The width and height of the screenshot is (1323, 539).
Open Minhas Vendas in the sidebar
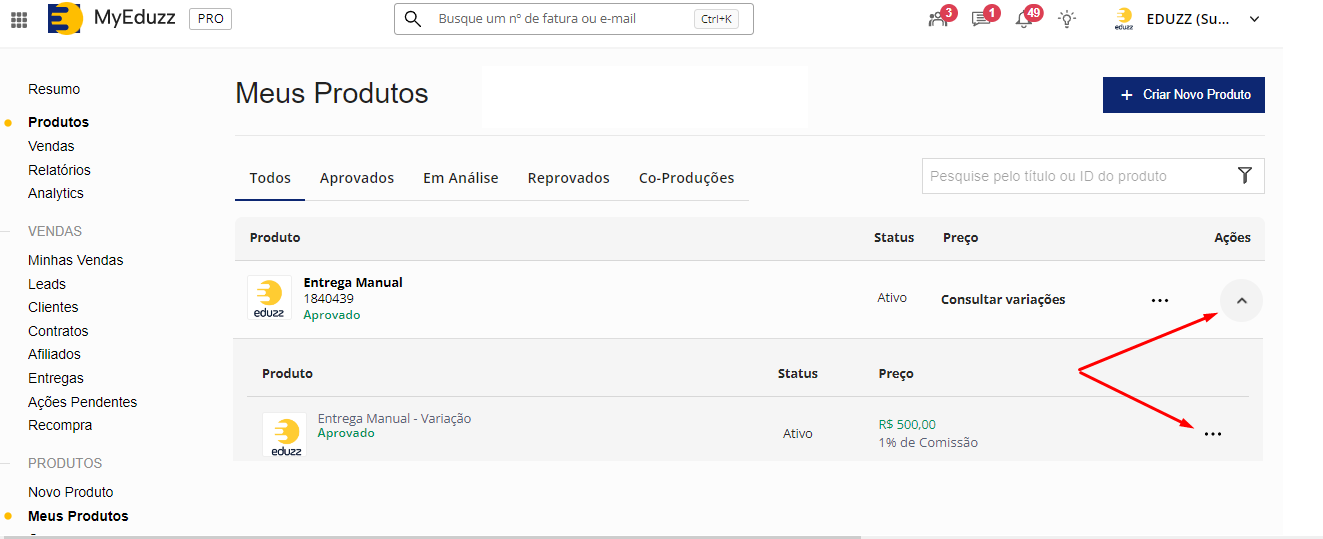[76, 260]
